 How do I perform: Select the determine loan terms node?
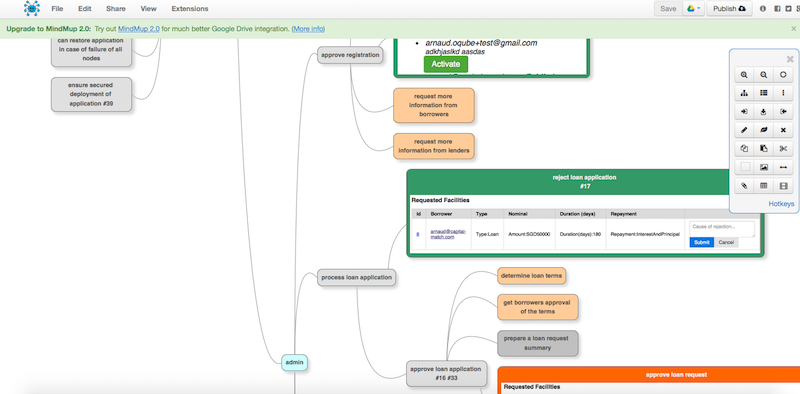pyautogui.click(x=532, y=276)
